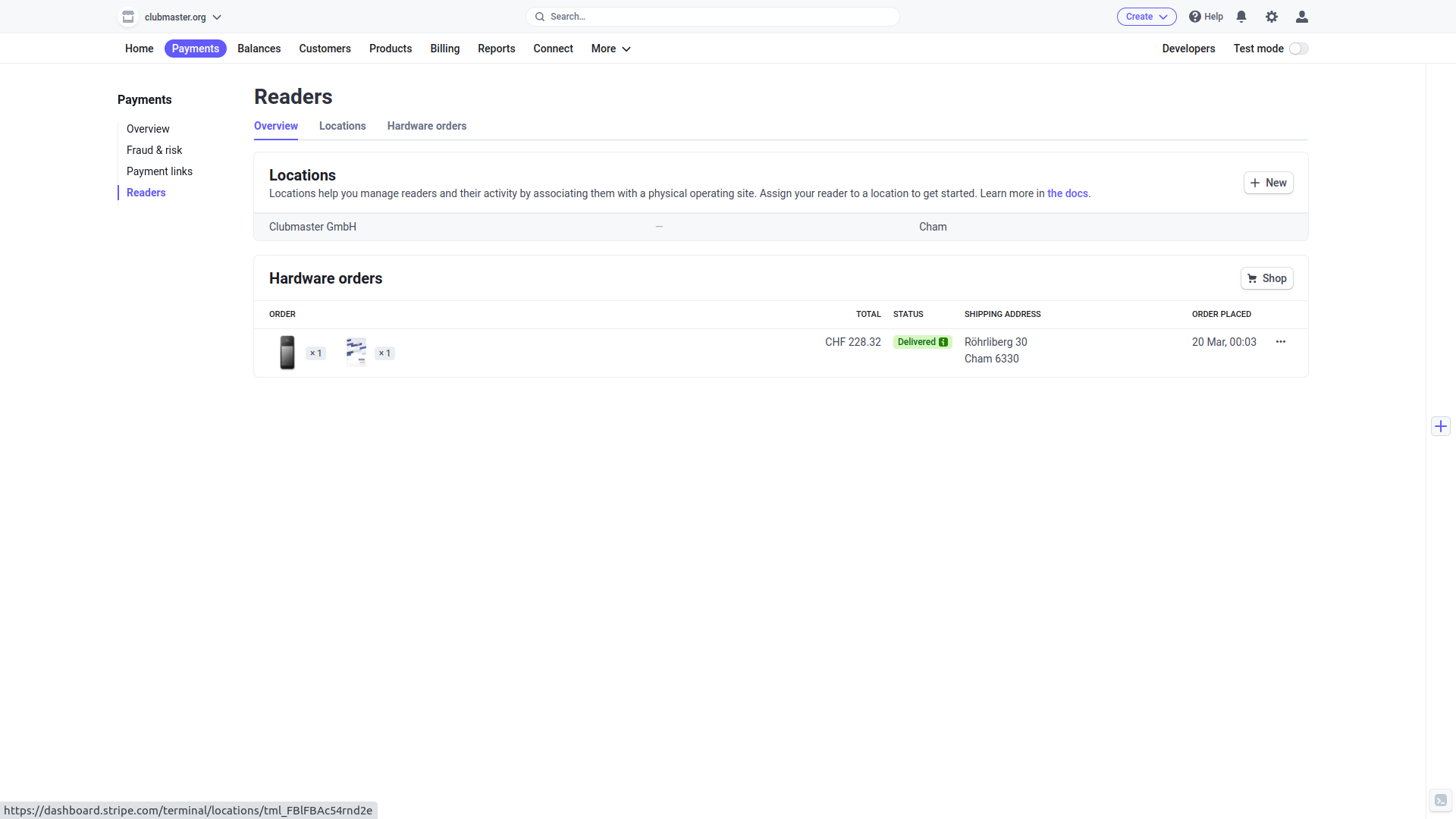Open order actions three-dot menu

point(1281,342)
